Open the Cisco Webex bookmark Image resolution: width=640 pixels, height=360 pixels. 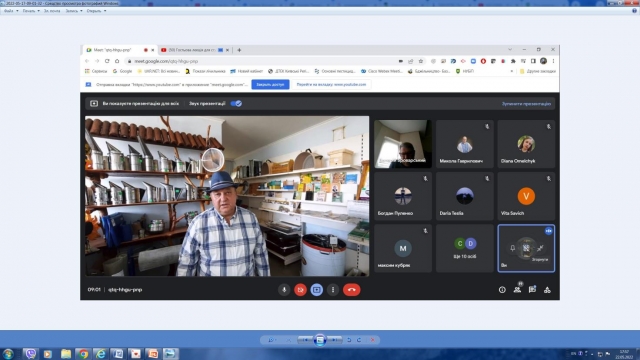pos(382,71)
